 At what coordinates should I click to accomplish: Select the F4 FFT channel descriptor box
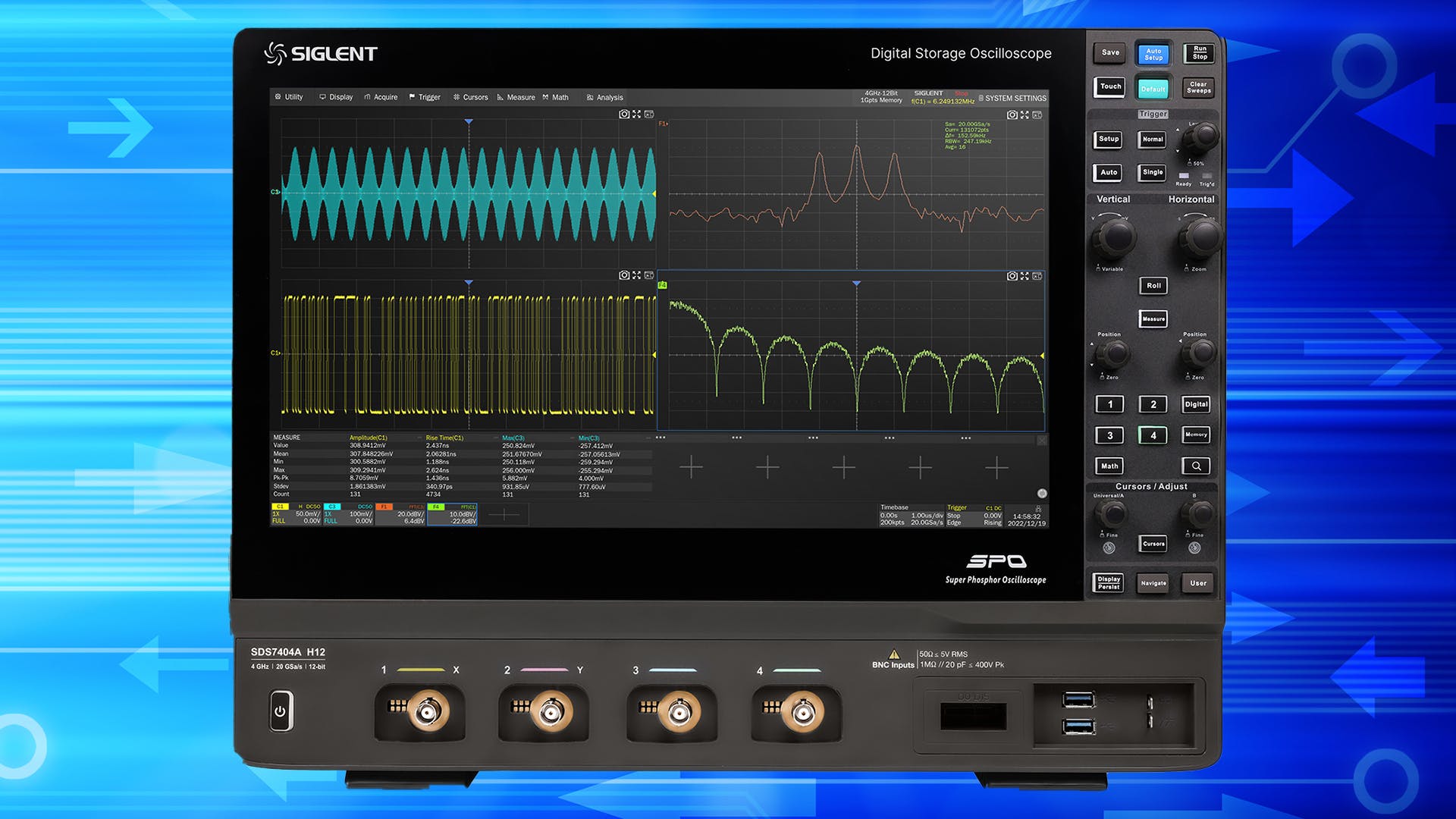(x=452, y=514)
